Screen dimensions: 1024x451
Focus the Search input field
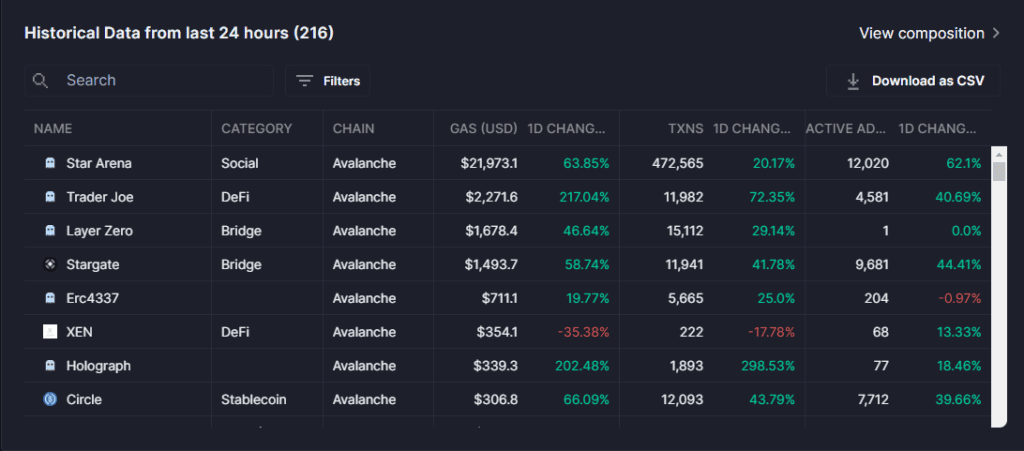click(149, 80)
